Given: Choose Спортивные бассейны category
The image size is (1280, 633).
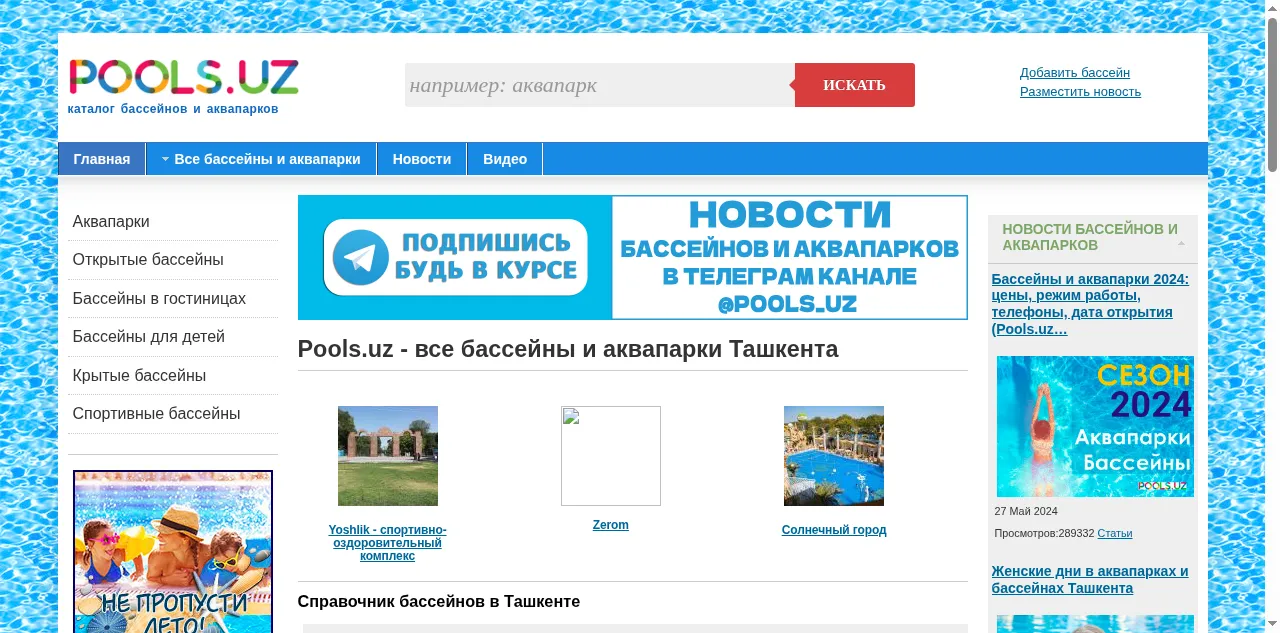Looking at the screenshot, I should coord(156,414).
